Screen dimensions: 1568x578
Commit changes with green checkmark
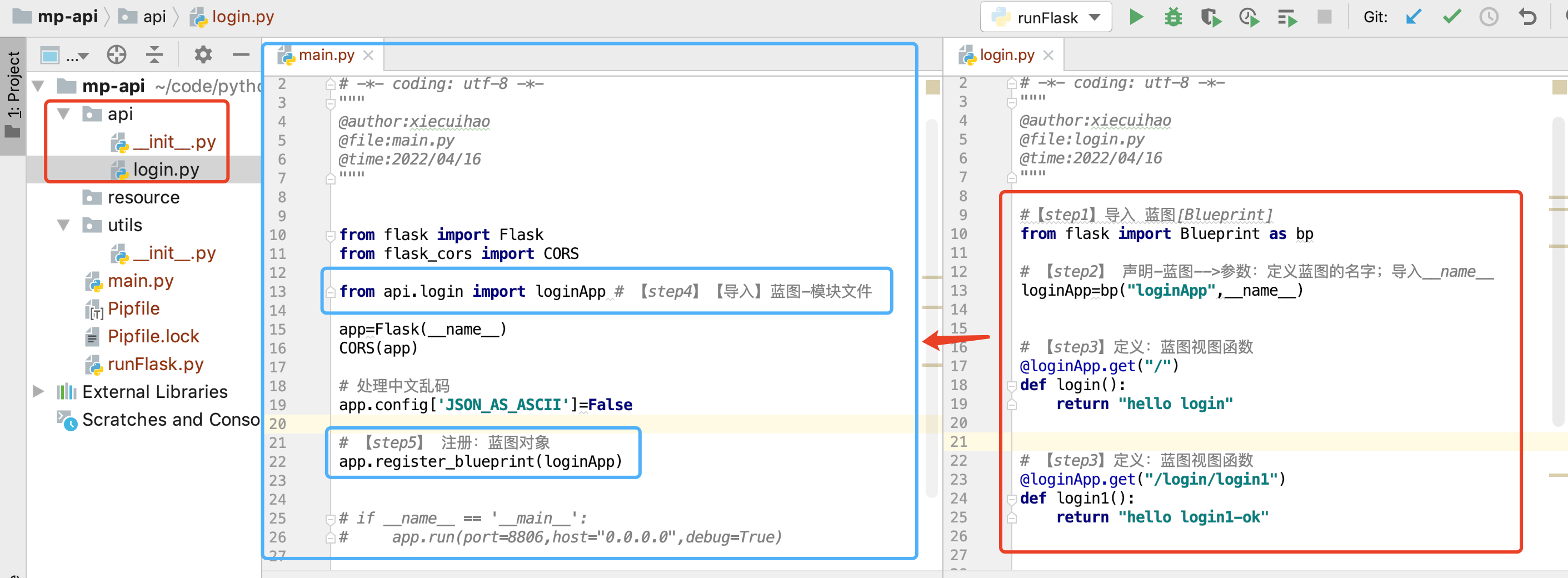1452,17
